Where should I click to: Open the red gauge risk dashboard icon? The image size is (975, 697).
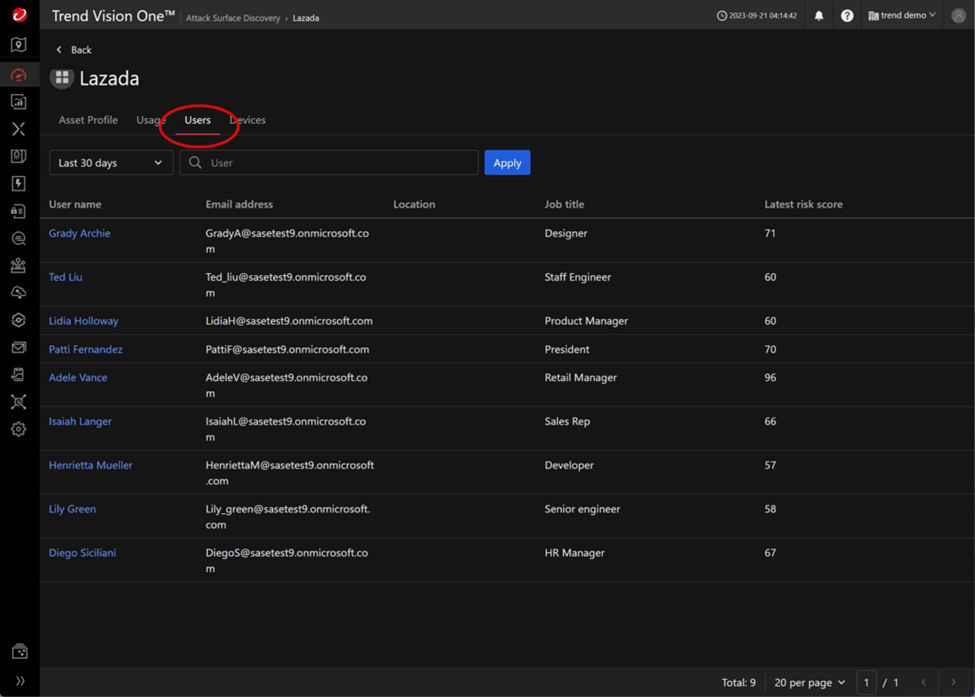pos(19,75)
